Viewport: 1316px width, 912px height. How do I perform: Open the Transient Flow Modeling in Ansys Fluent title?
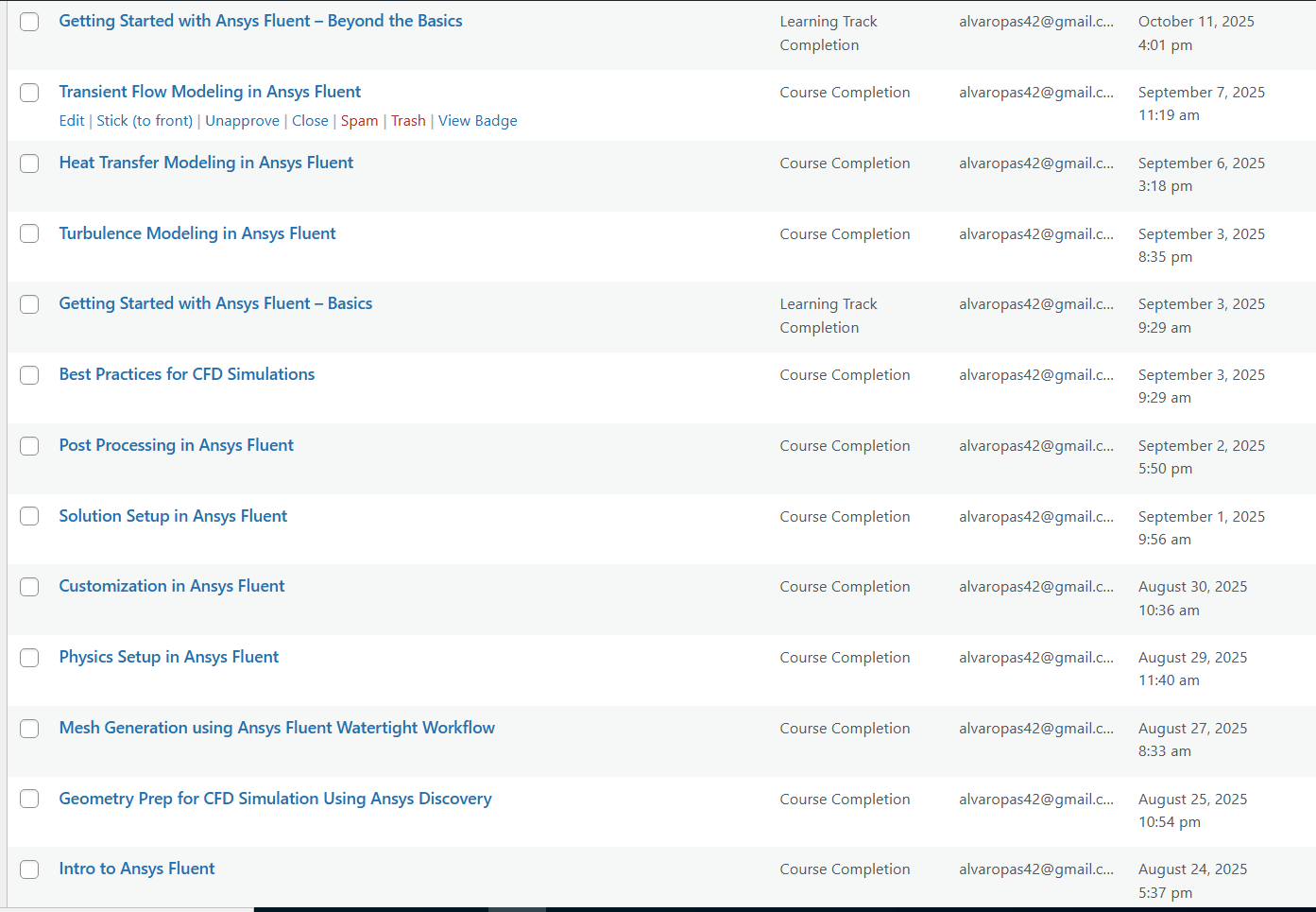pyautogui.click(x=210, y=92)
